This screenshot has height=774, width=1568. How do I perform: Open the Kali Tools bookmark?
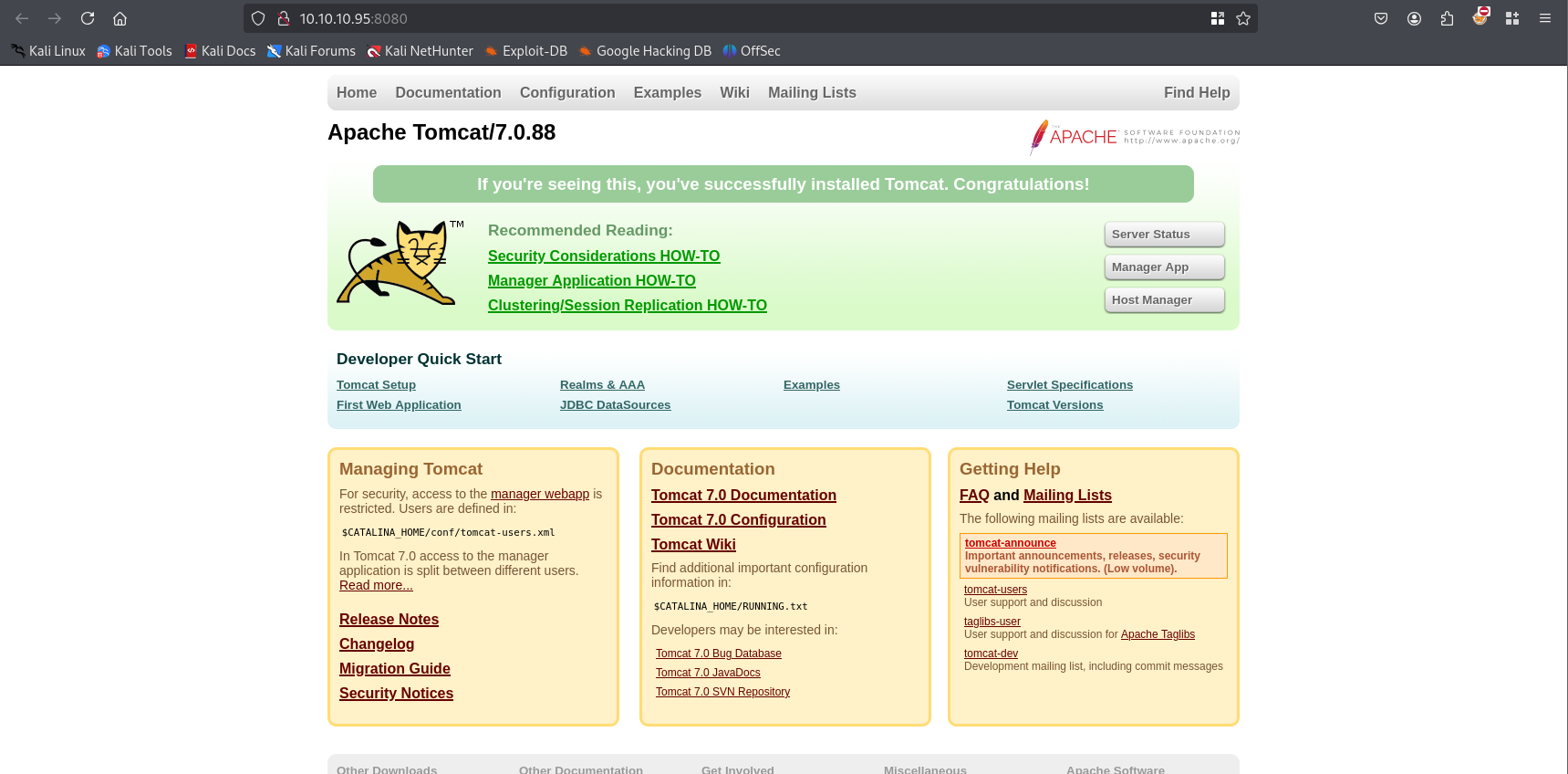click(x=134, y=51)
